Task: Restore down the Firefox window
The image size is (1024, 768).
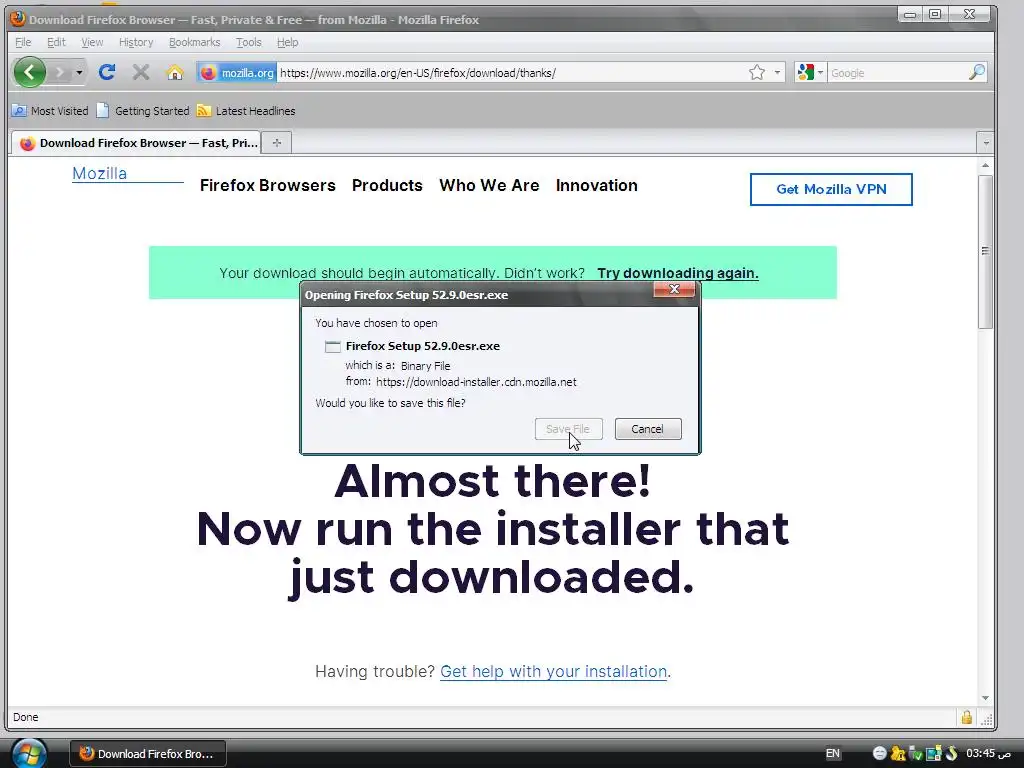Action: pos(935,14)
